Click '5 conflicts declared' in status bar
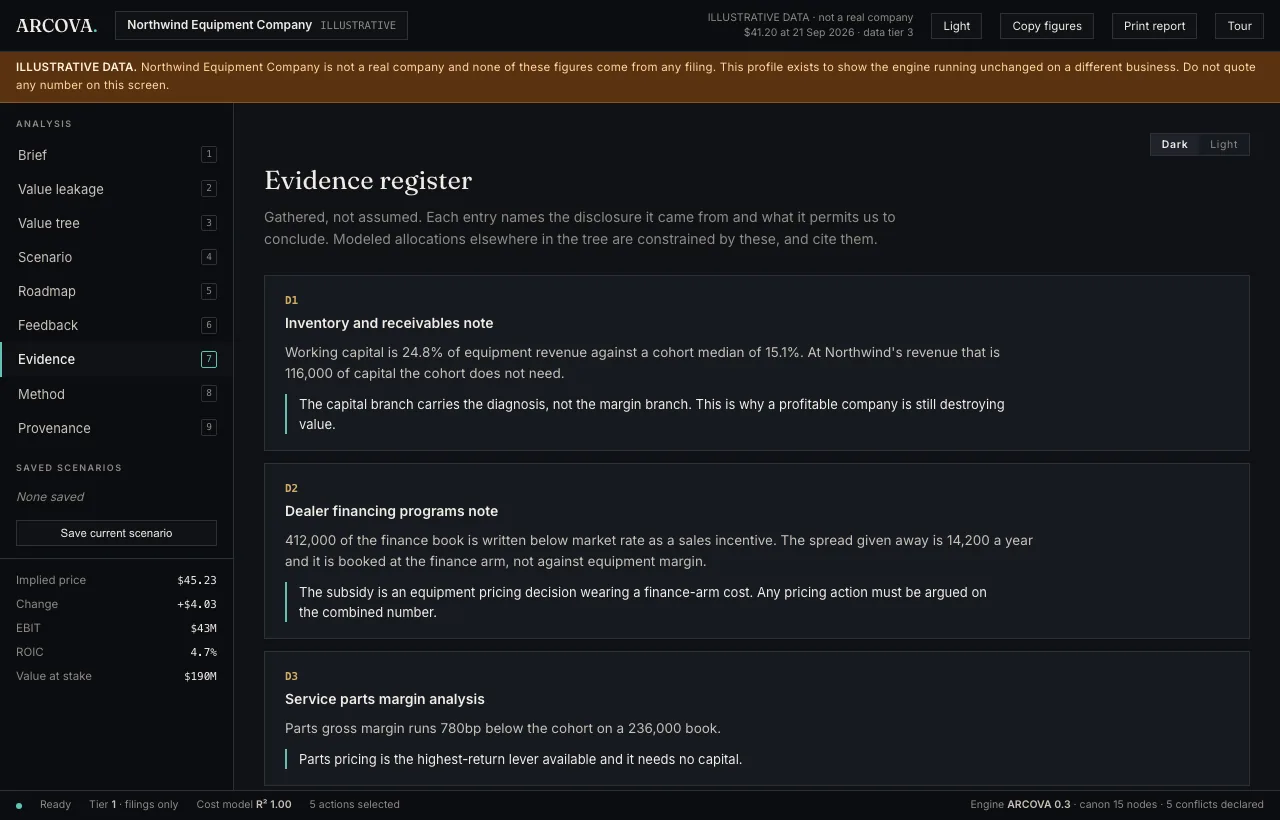 [1215, 804]
